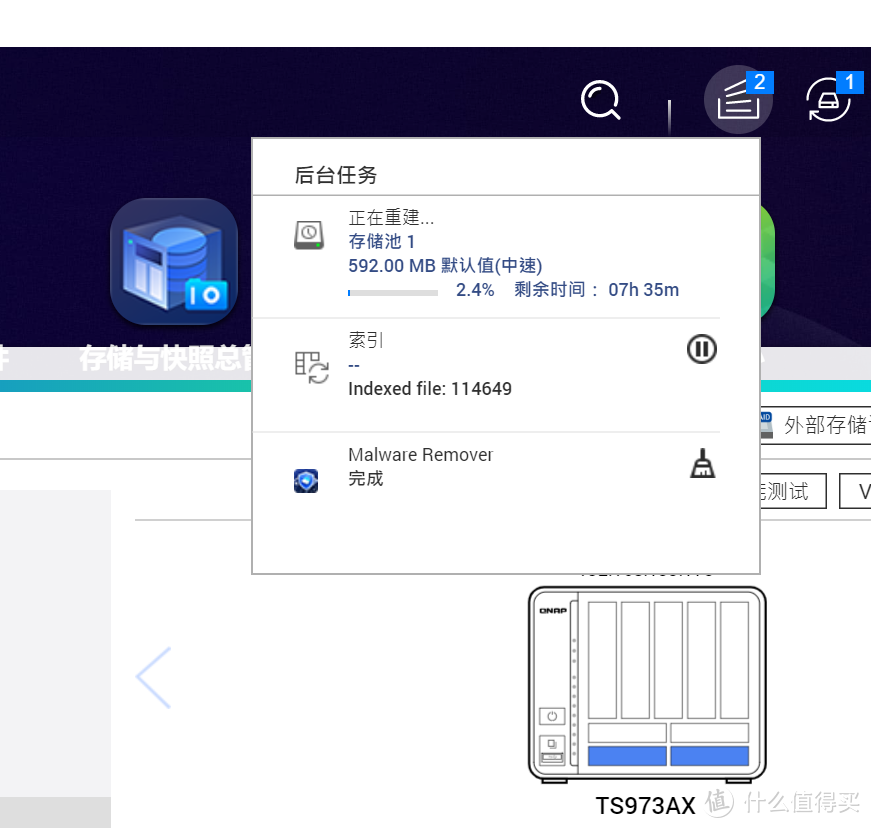Open the 存储池 1 link
This screenshot has width=871, height=828.
tap(381, 241)
